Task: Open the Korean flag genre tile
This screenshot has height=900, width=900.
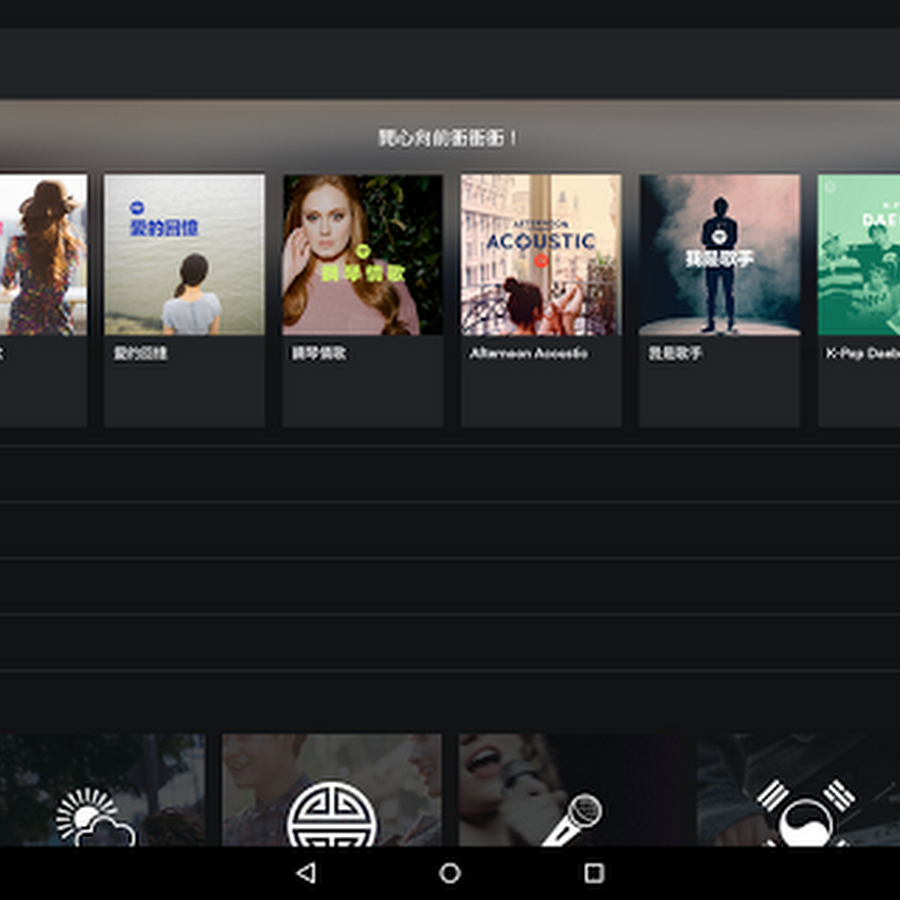Action: tap(798, 790)
